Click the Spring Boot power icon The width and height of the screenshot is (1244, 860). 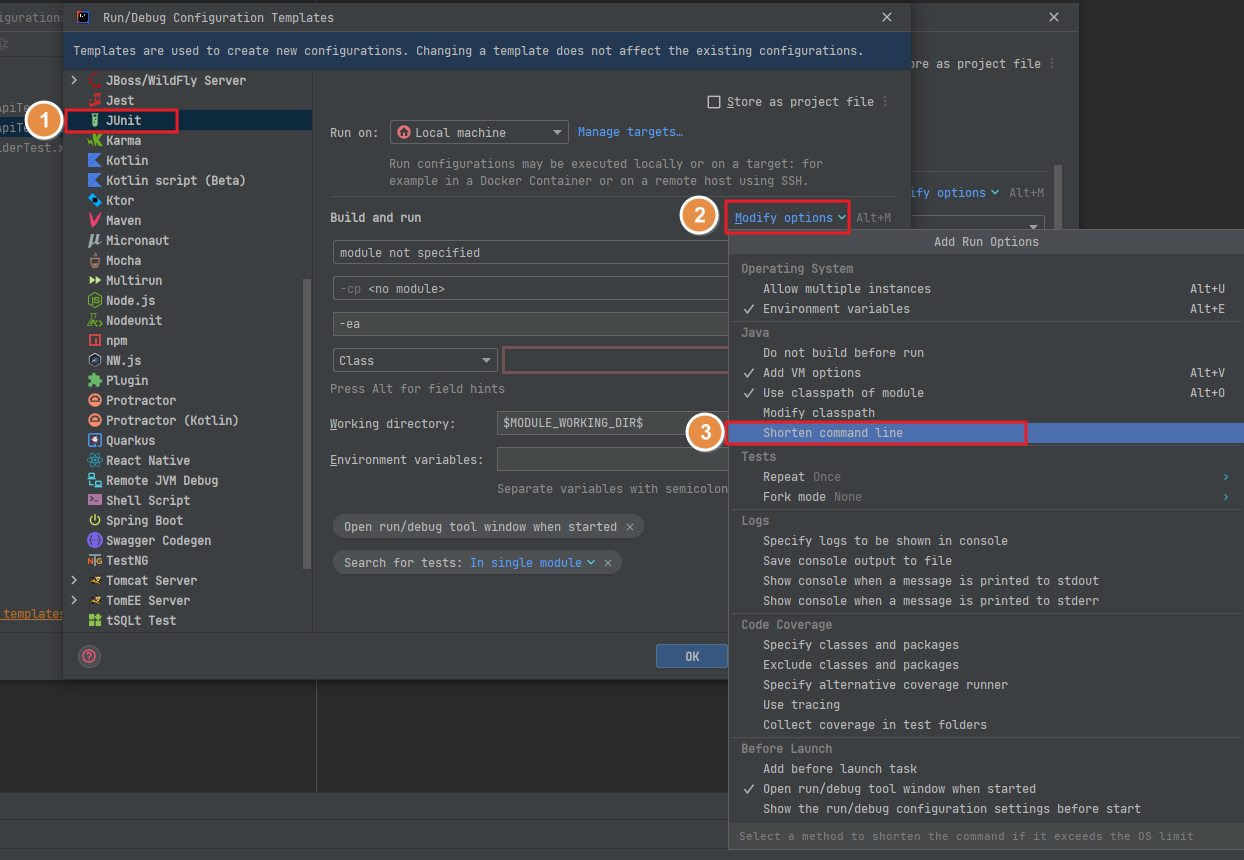pyautogui.click(x=94, y=520)
